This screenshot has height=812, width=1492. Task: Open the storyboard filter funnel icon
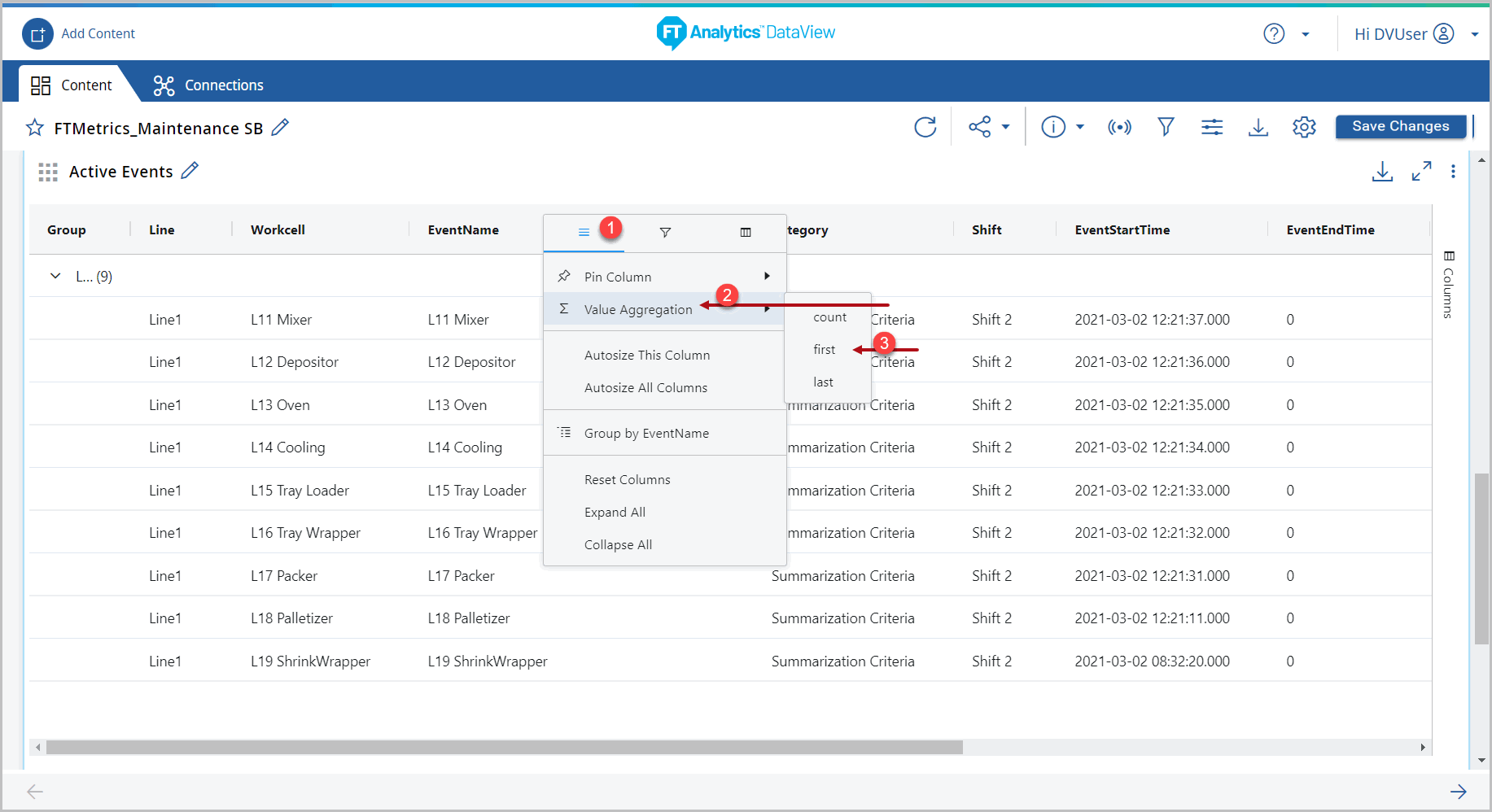[1166, 127]
